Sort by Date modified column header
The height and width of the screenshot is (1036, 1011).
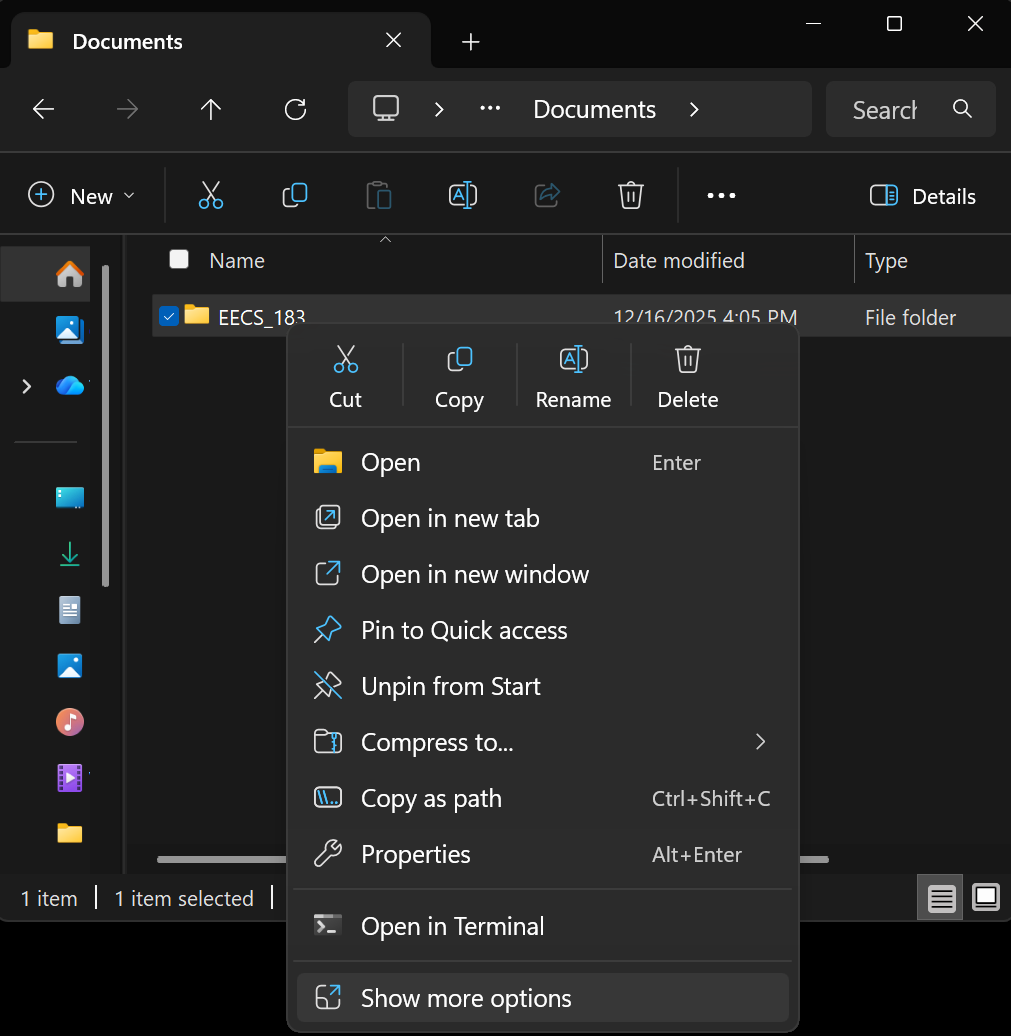(679, 260)
